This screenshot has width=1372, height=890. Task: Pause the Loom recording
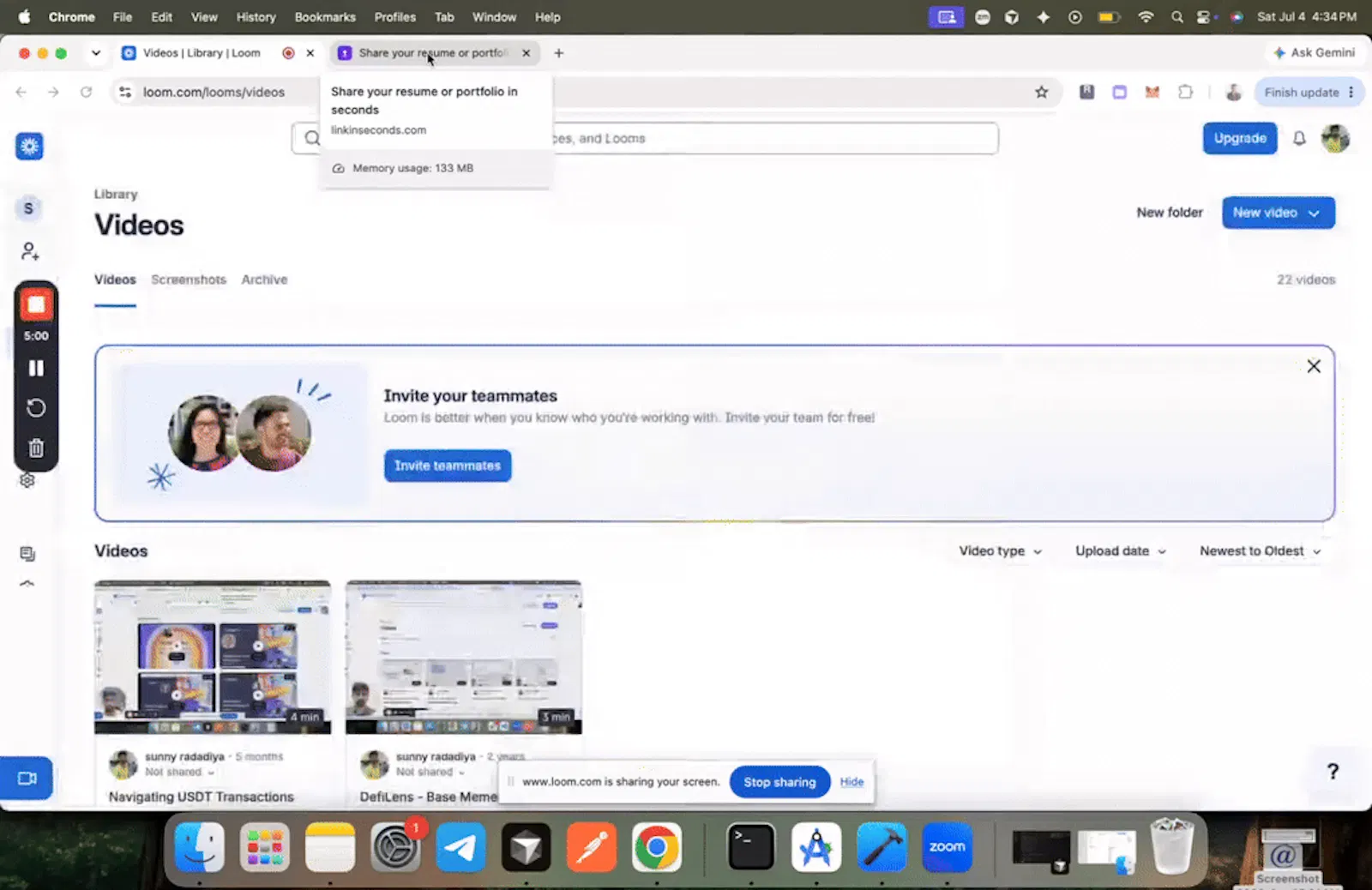36,368
